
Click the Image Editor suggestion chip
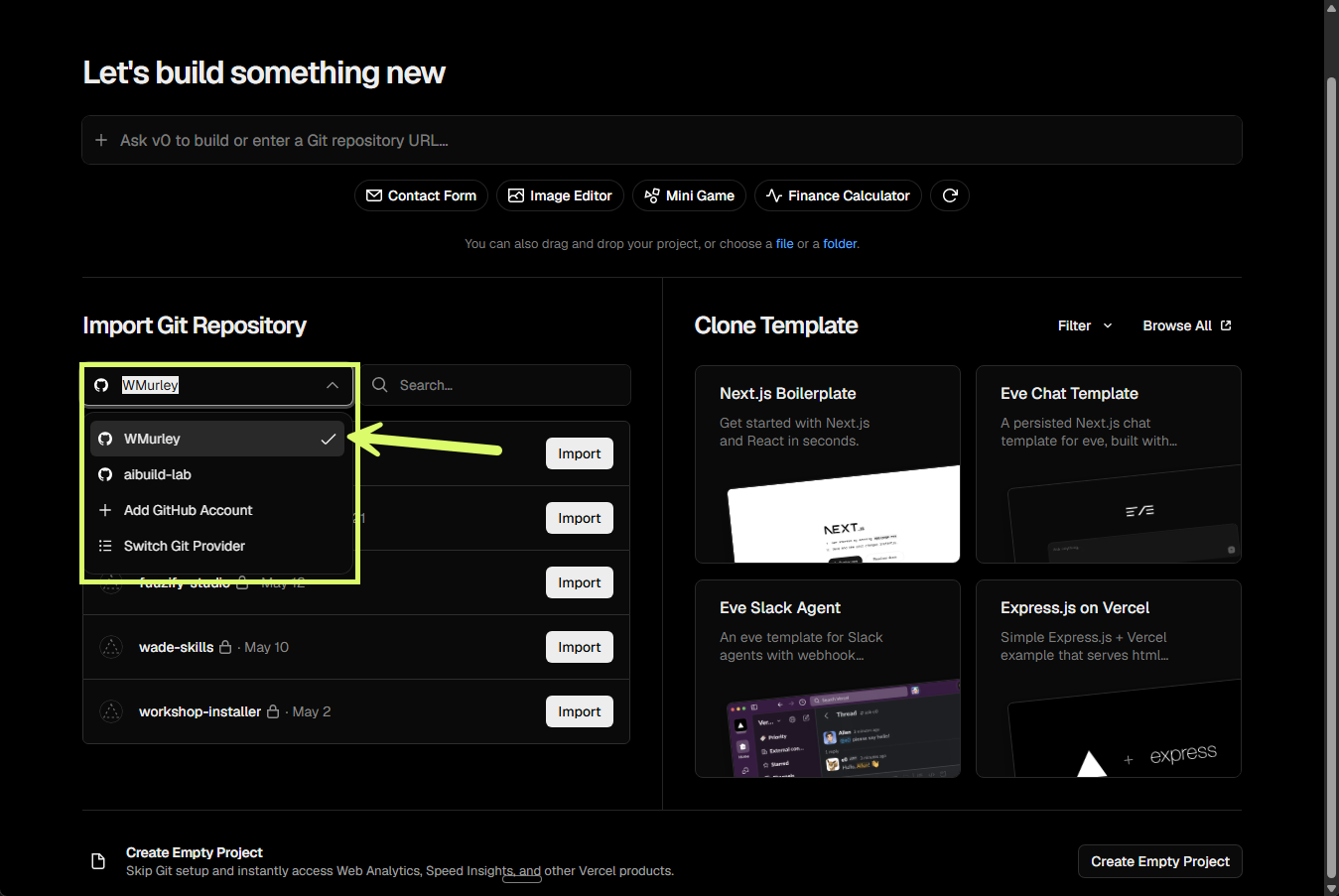(560, 195)
